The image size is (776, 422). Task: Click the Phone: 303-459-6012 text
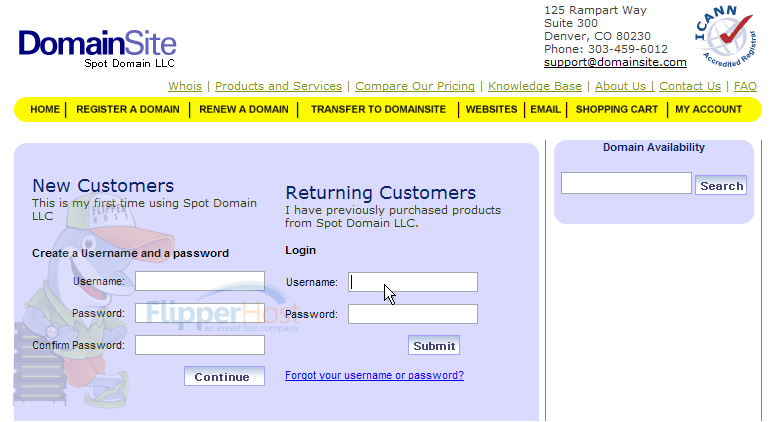coord(606,49)
